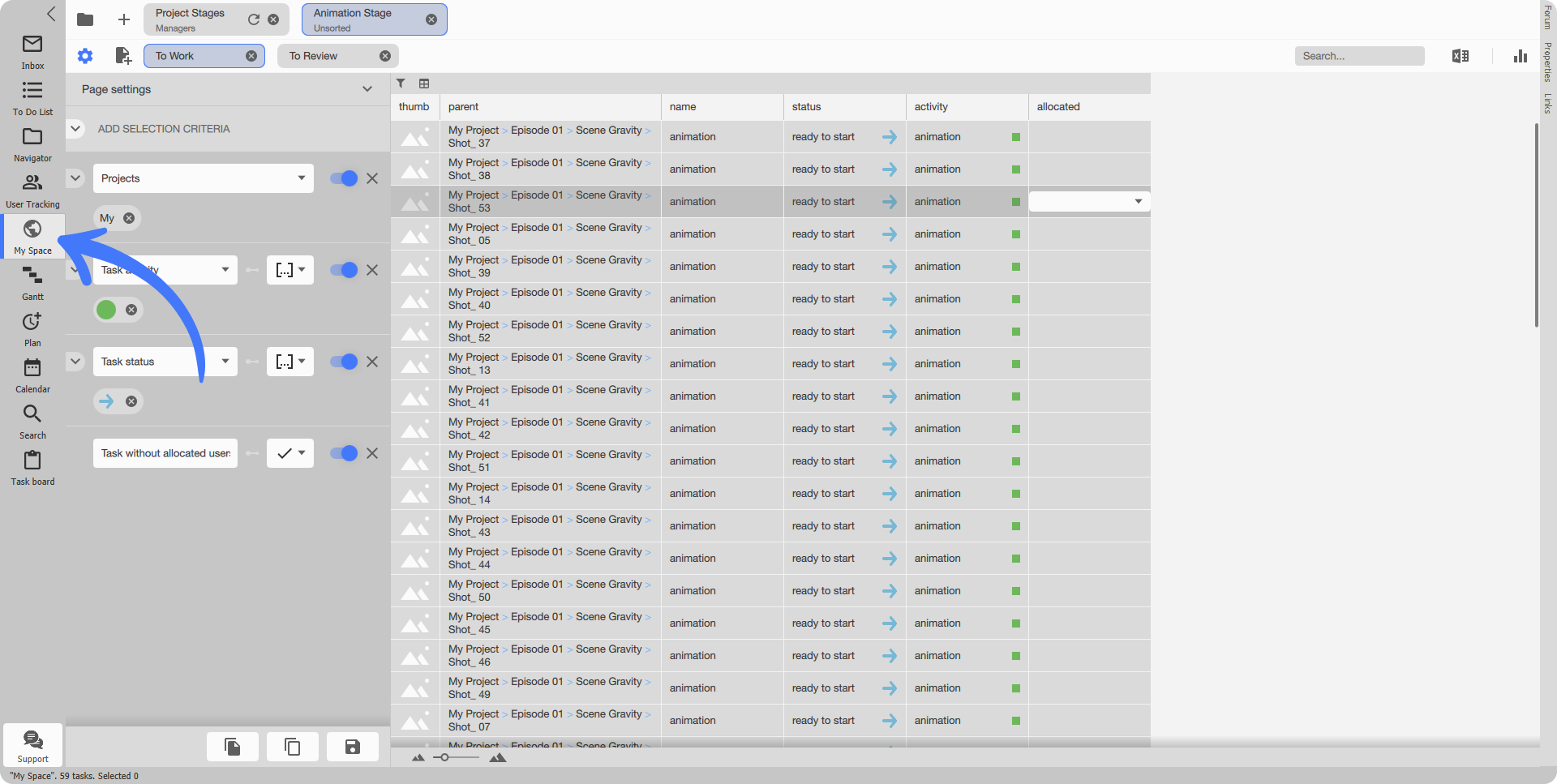
Task: Switch to the To Review tab
Action: (x=337, y=56)
